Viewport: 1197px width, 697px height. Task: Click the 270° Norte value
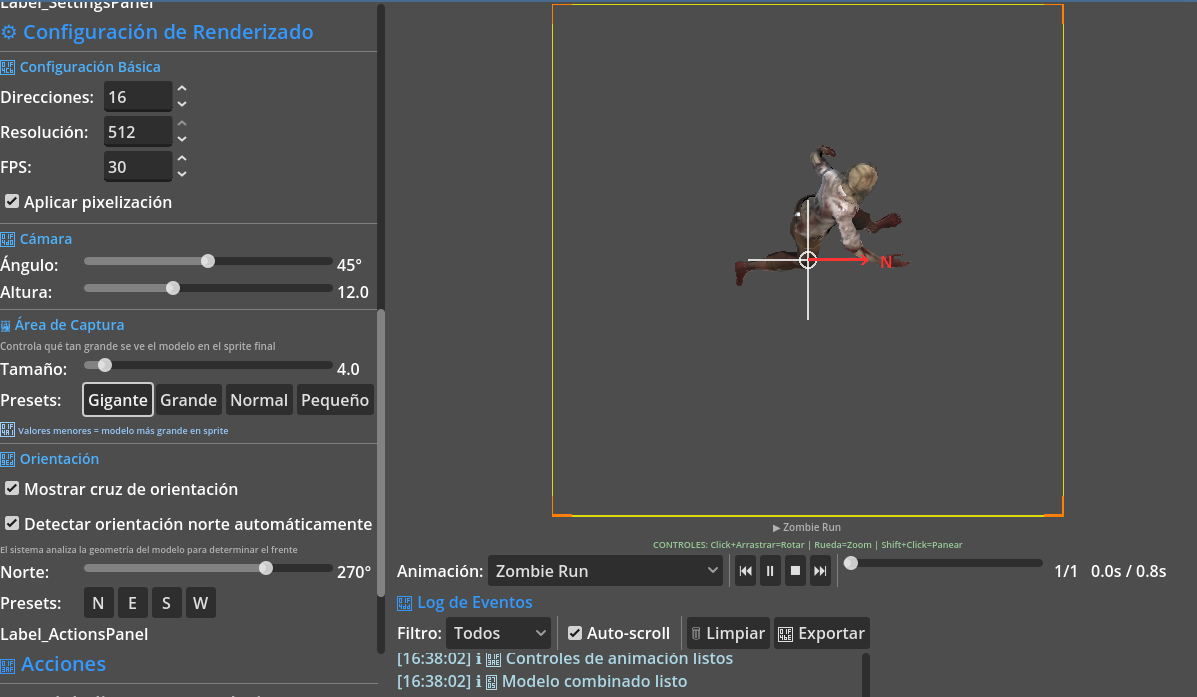[354, 573]
